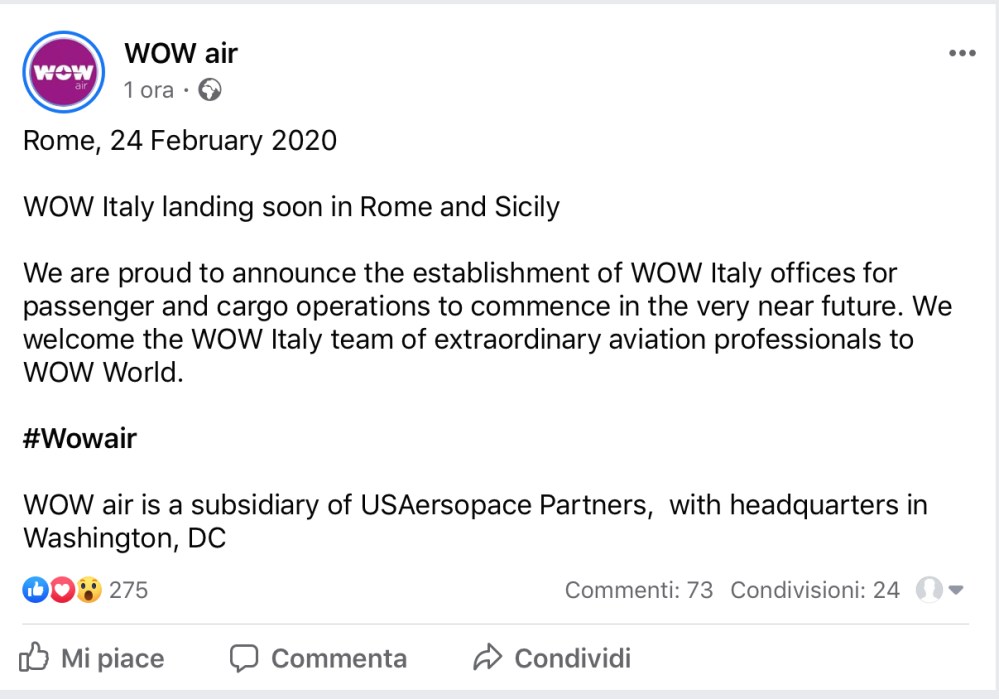Select the 'Commenta' text label
This screenshot has width=999, height=699.
338,659
